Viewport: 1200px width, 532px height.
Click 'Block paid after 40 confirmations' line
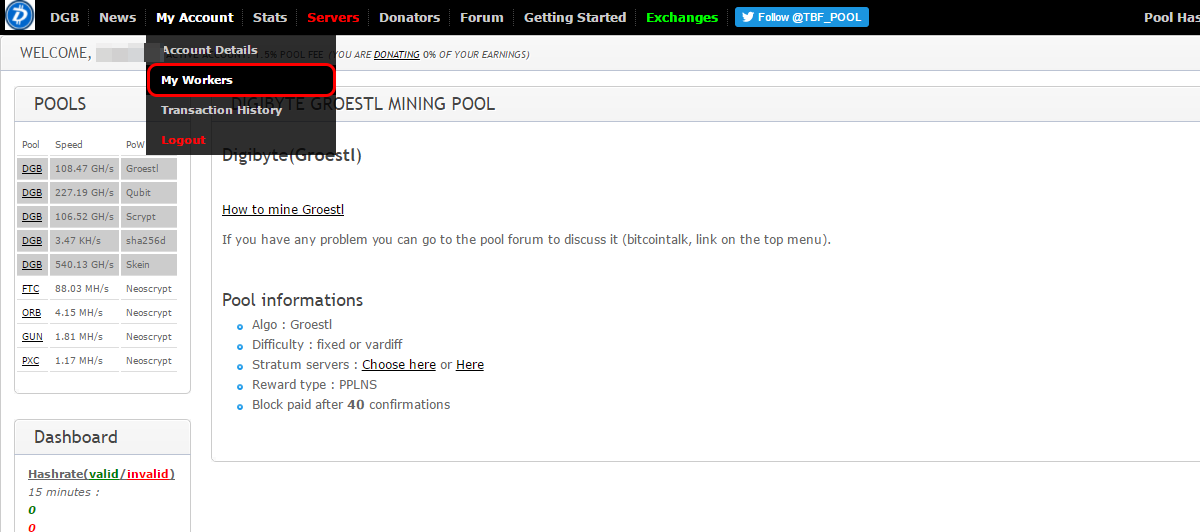[351, 405]
